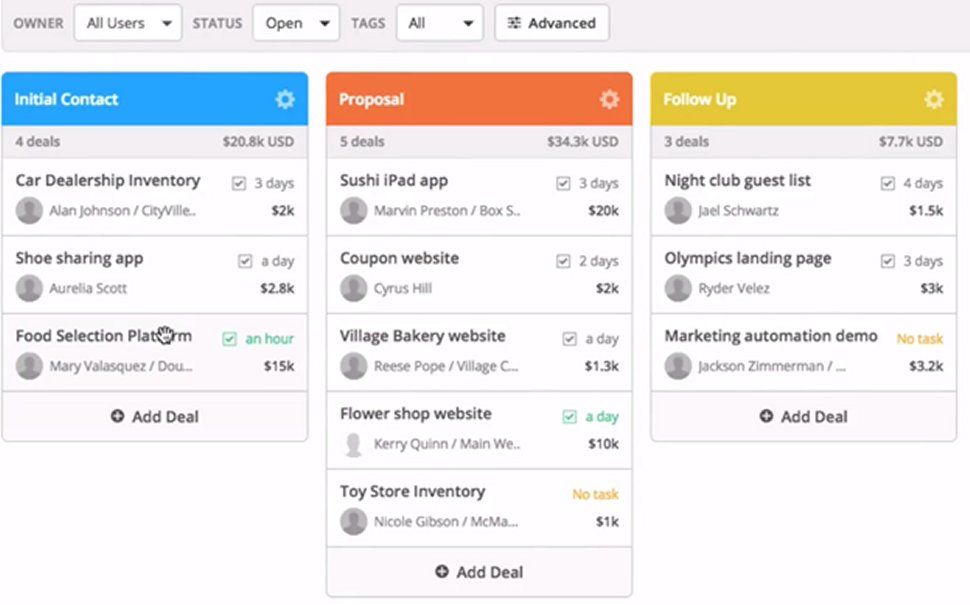Open settings gear on Proposal column

609,99
